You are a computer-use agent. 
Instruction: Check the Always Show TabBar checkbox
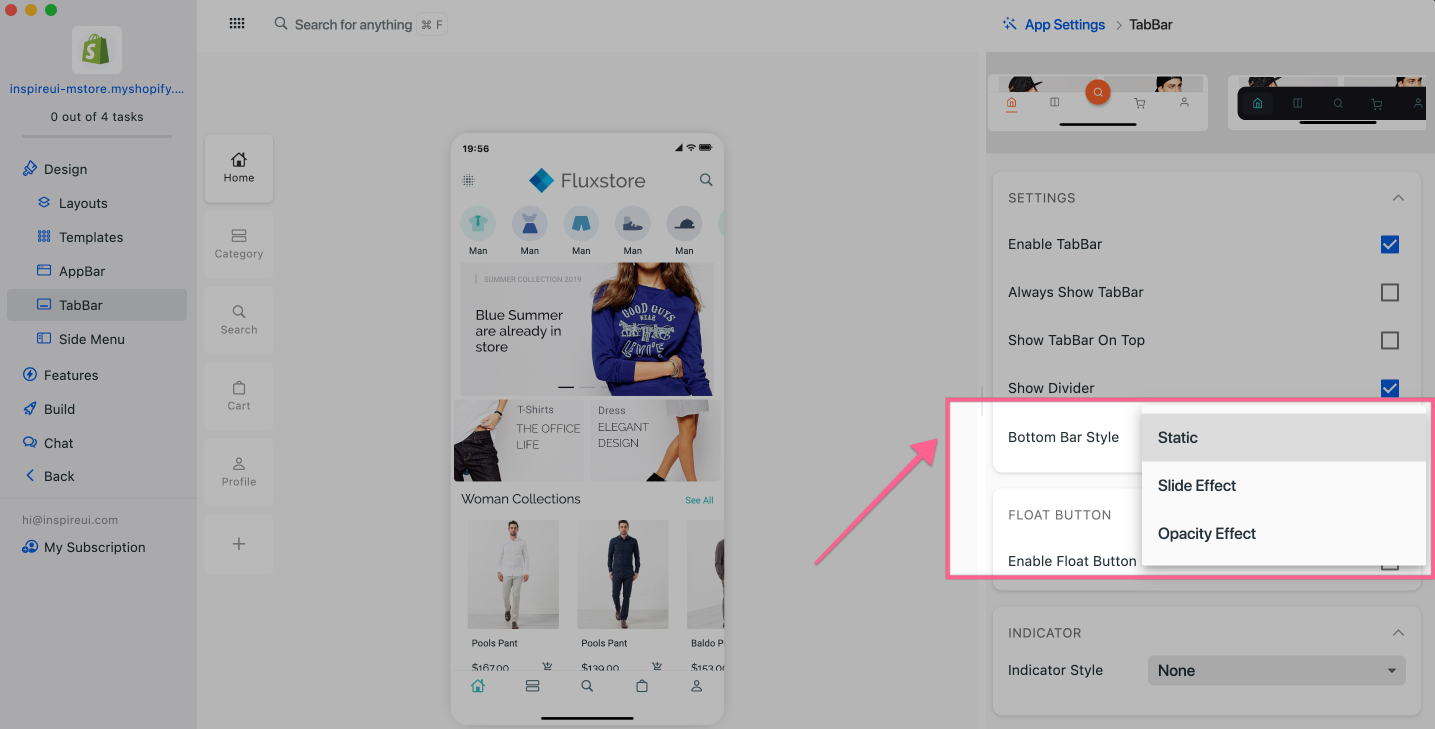[1389, 292]
